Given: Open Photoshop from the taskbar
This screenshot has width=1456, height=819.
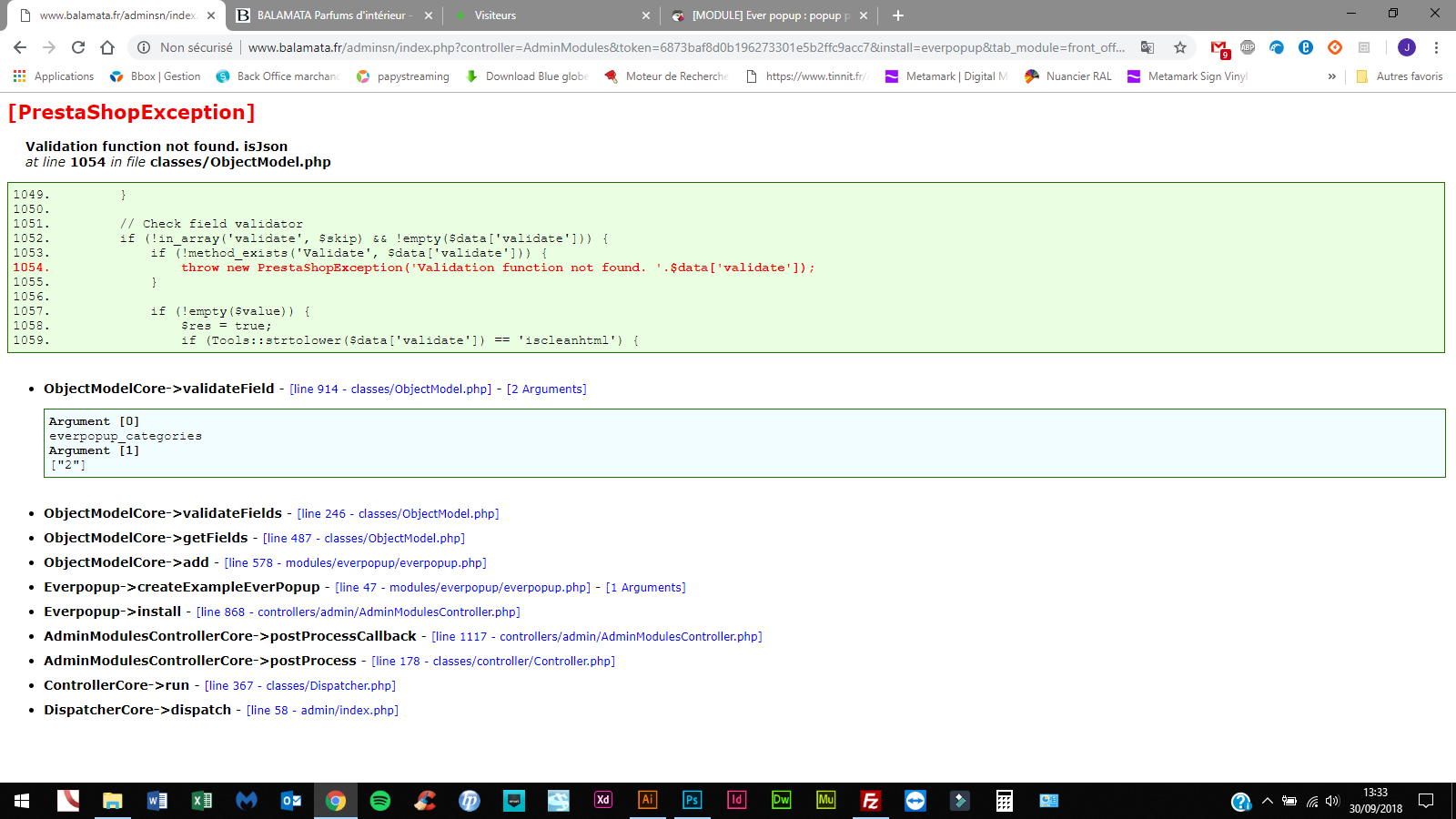Looking at the screenshot, I should pyautogui.click(x=692, y=800).
